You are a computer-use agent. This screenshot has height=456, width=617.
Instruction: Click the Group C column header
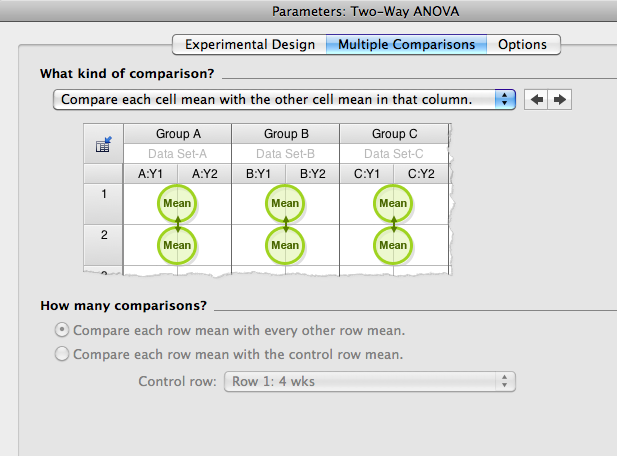click(x=394, y=134)
